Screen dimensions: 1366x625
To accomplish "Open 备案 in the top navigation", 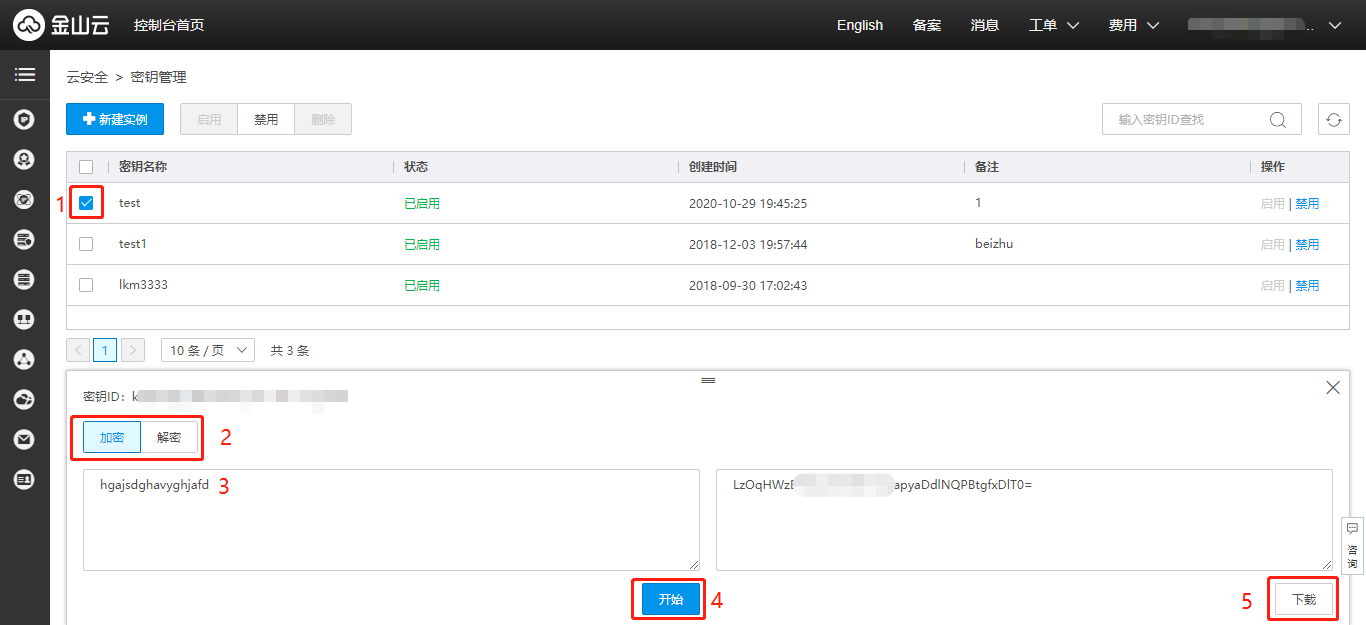I will [927, 25].
